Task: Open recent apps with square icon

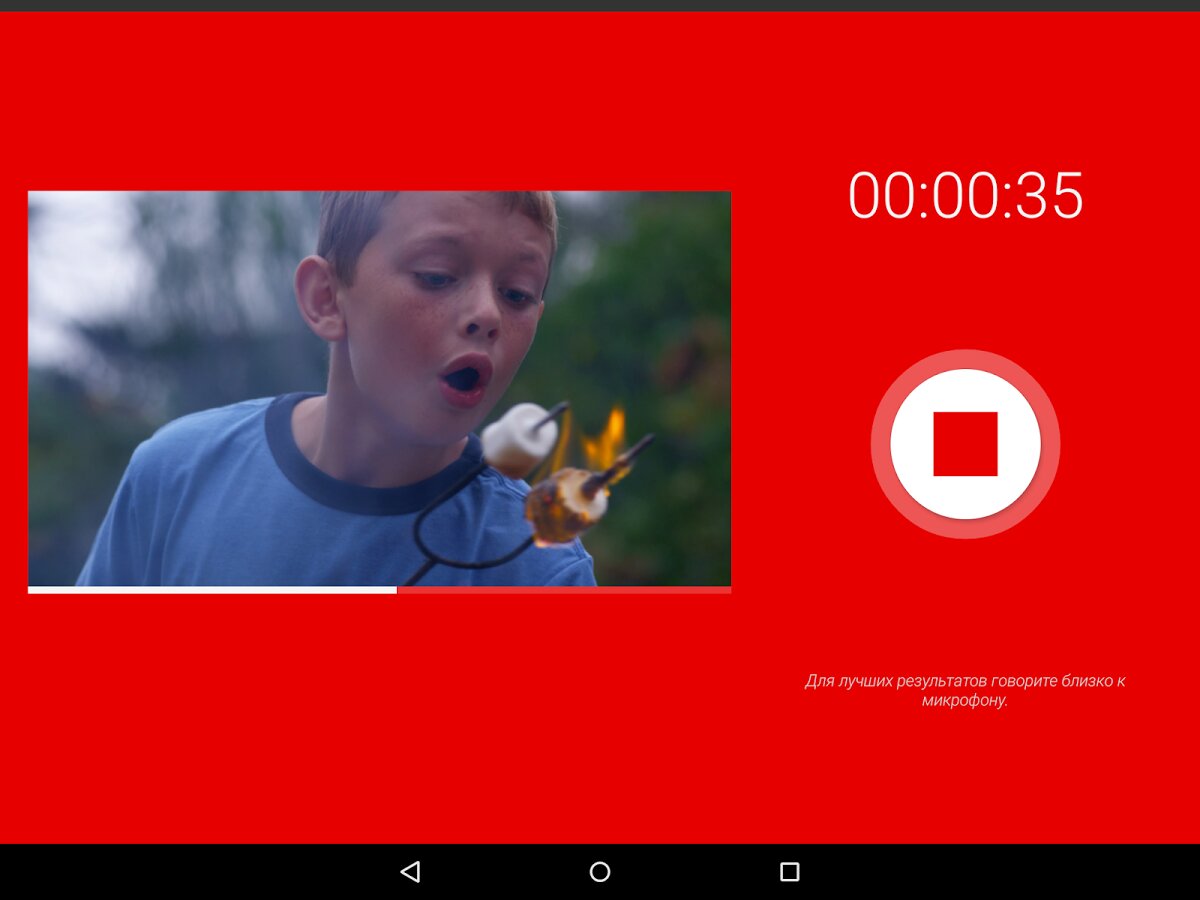Action: pos(790,872)
